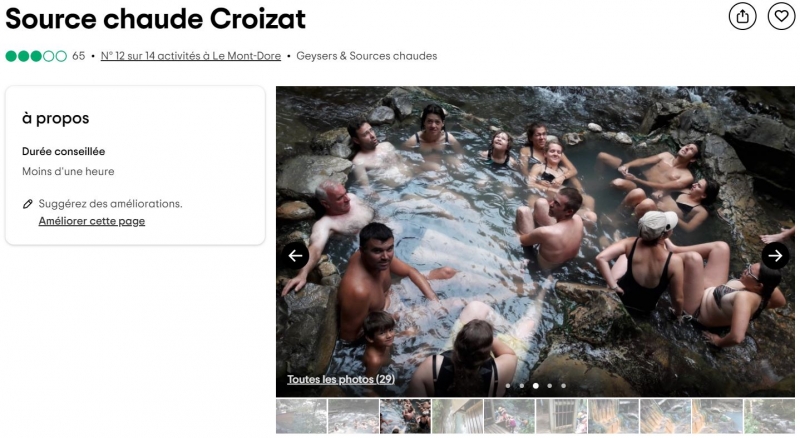Select the fourth carousel dot indicator

click(549, 386)
